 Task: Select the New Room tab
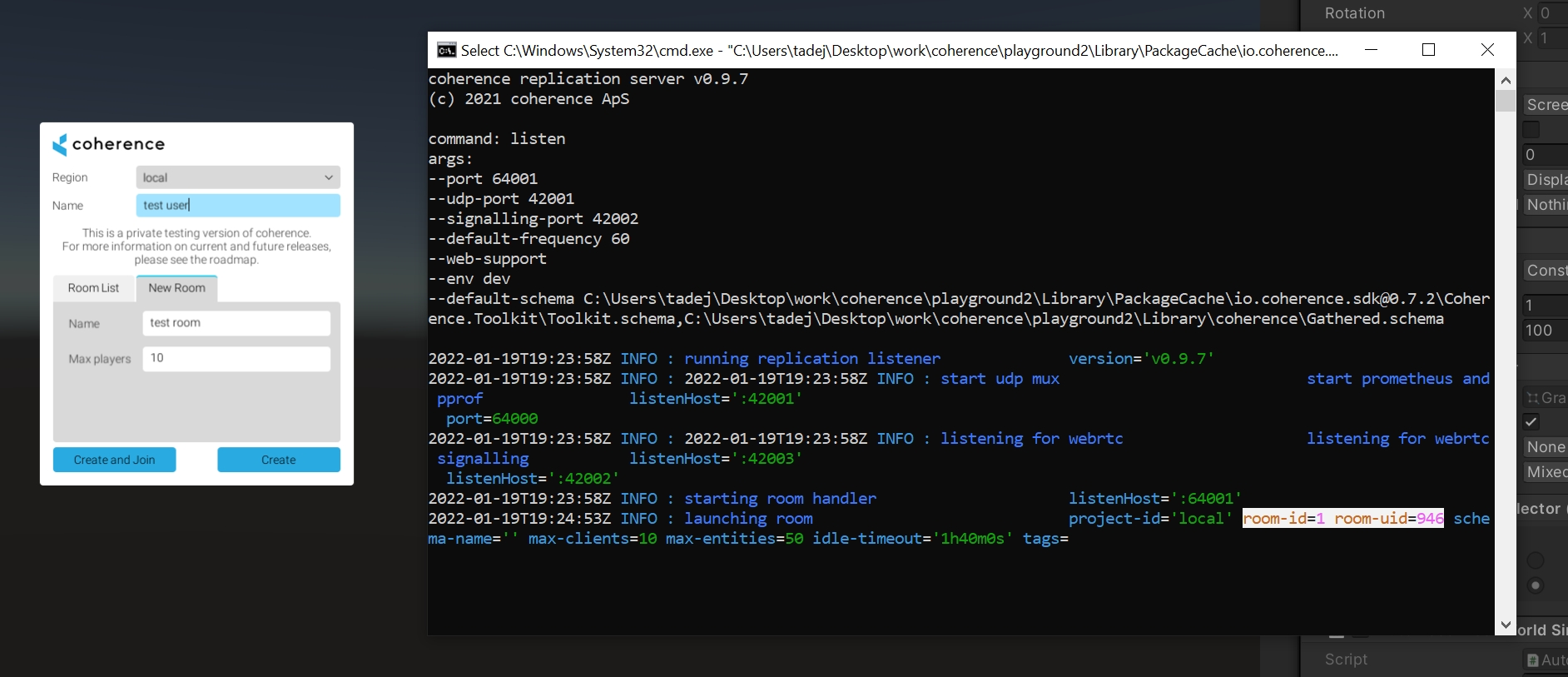(x=176, y=288)
